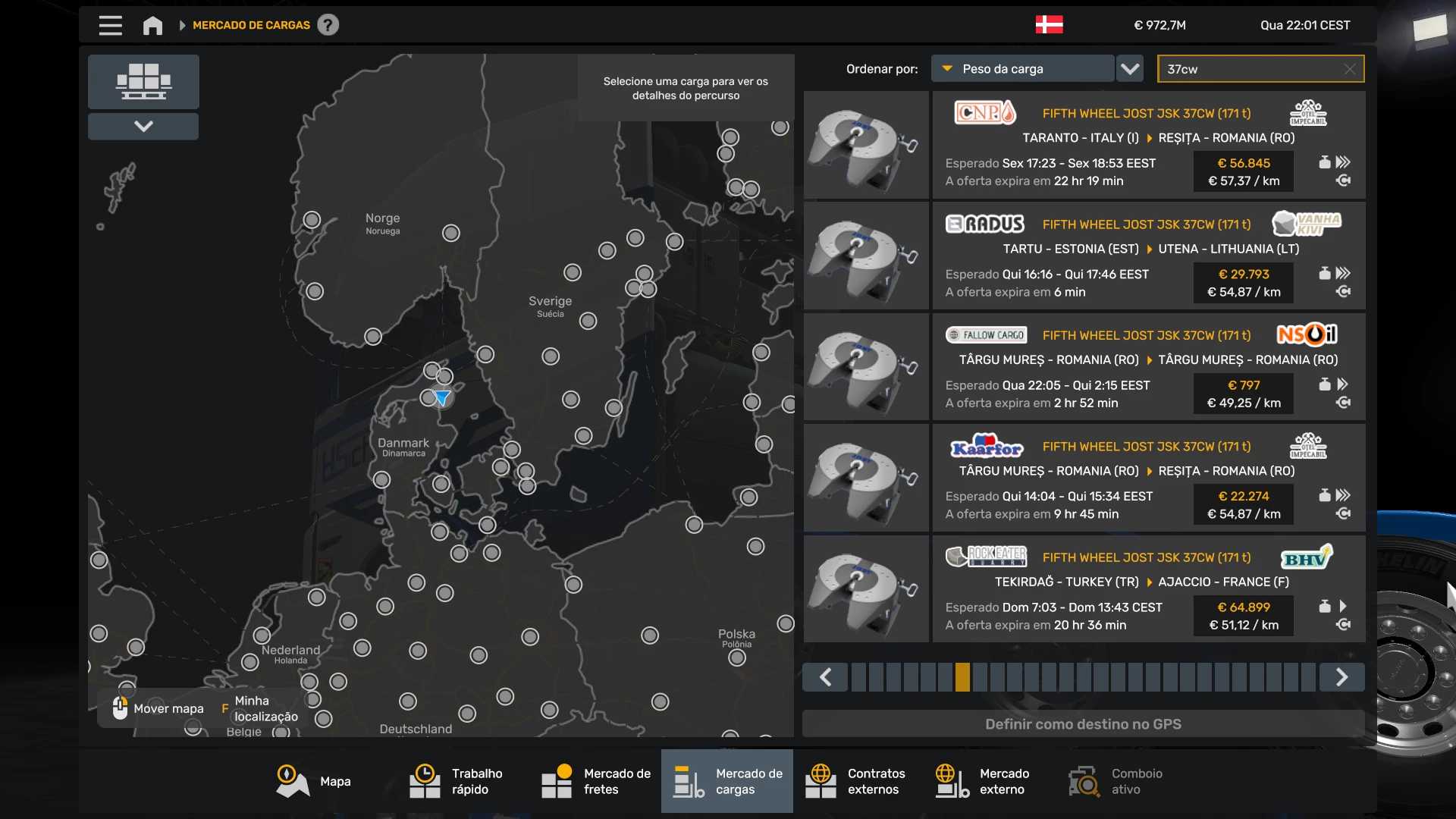The image size is (1456, 819).
Task: Toggle sort direction chevron button
Action: 1130,69
